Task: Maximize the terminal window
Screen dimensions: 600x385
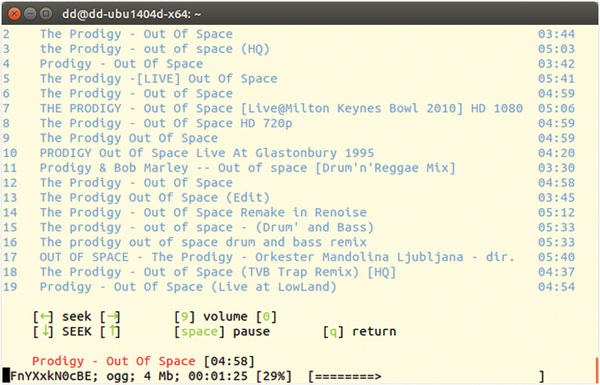Action: tap(46, 14)
